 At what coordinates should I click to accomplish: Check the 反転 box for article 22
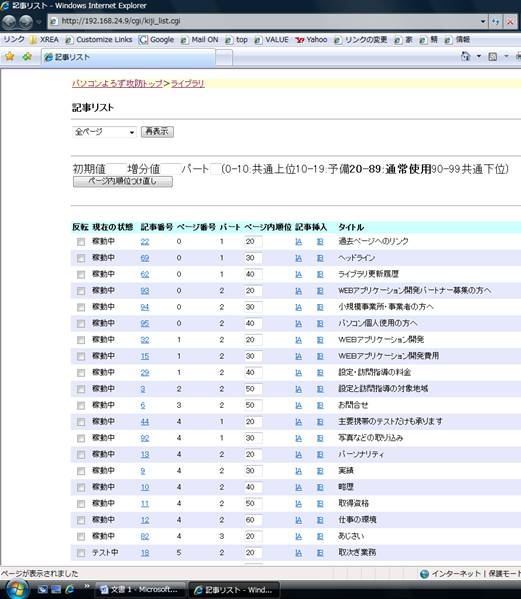point(81,242)
